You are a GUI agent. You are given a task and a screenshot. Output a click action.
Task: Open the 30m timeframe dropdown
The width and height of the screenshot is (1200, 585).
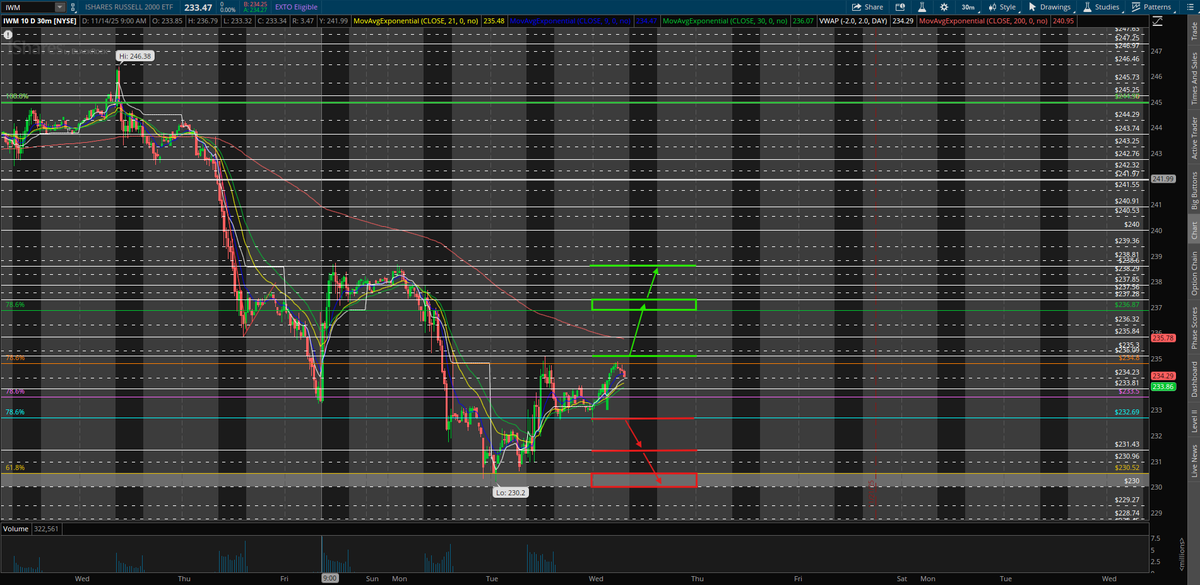(x=966, y=6)
